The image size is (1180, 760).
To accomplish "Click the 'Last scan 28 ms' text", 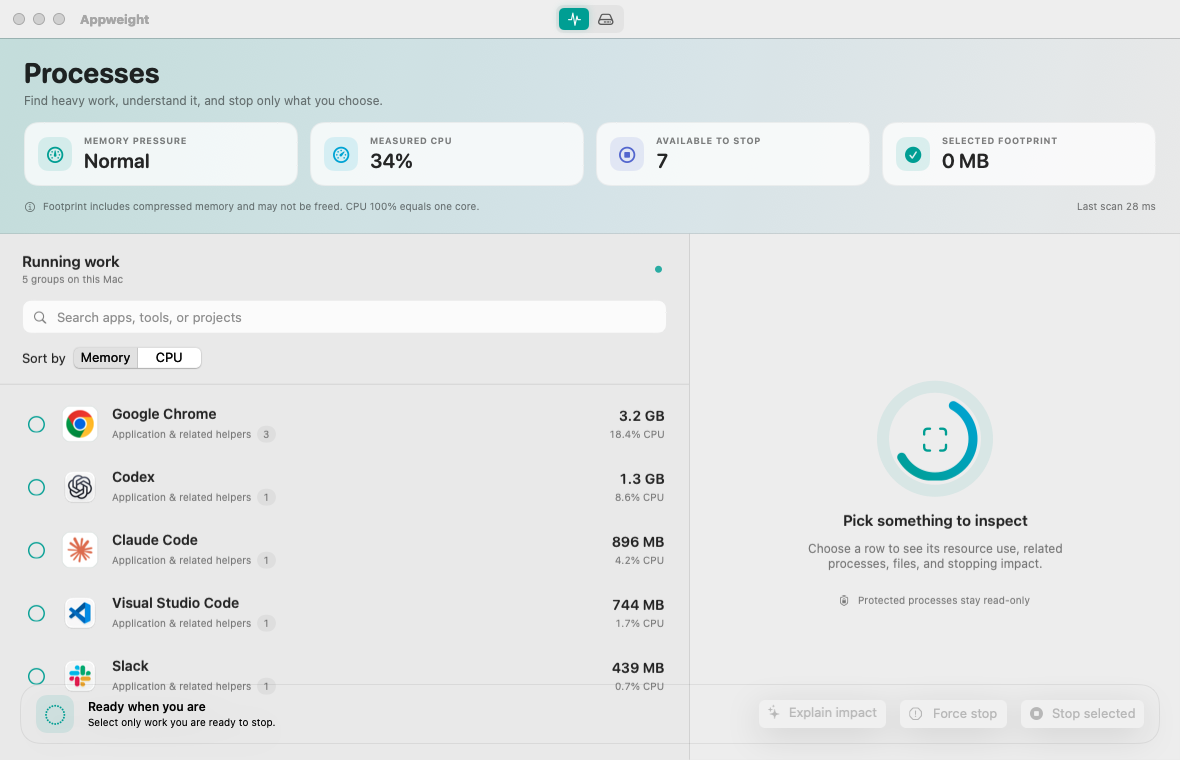I will (x=1116, y=207).
